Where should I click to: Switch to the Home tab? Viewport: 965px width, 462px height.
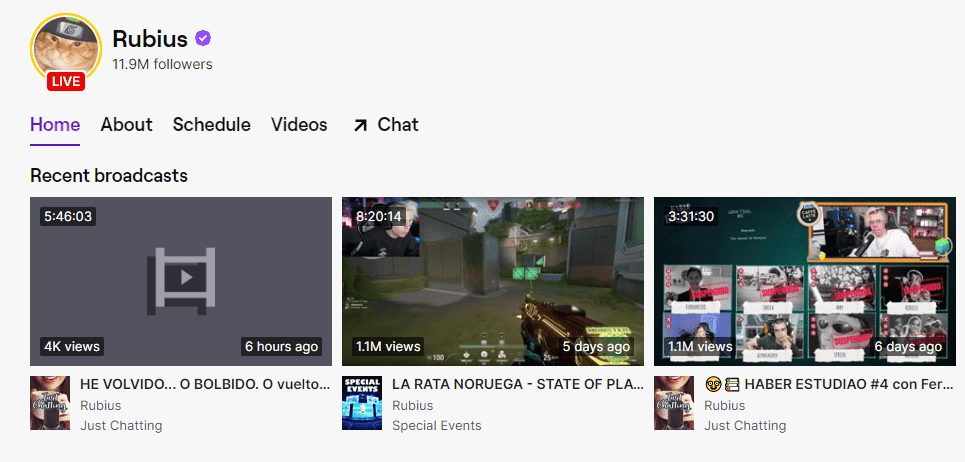pyautogui.click(x=55, y=125)
